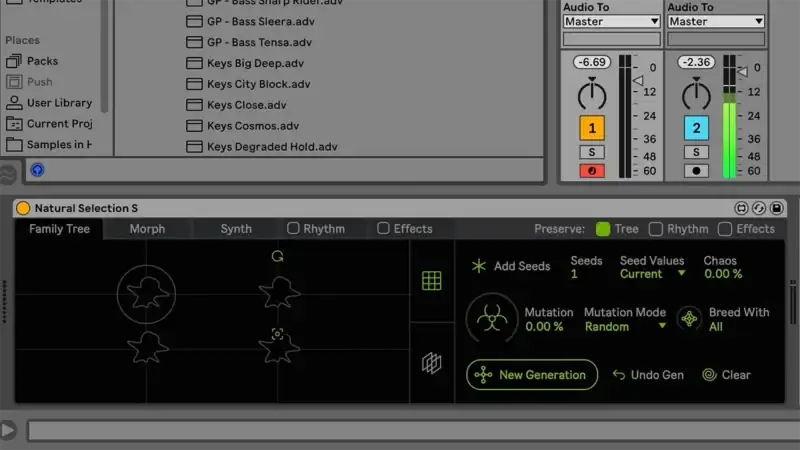Image resolution: width=800 pixels, height=450 pixels.
Task: Disarm track 1 record button
Action: [x=592, y=171]
